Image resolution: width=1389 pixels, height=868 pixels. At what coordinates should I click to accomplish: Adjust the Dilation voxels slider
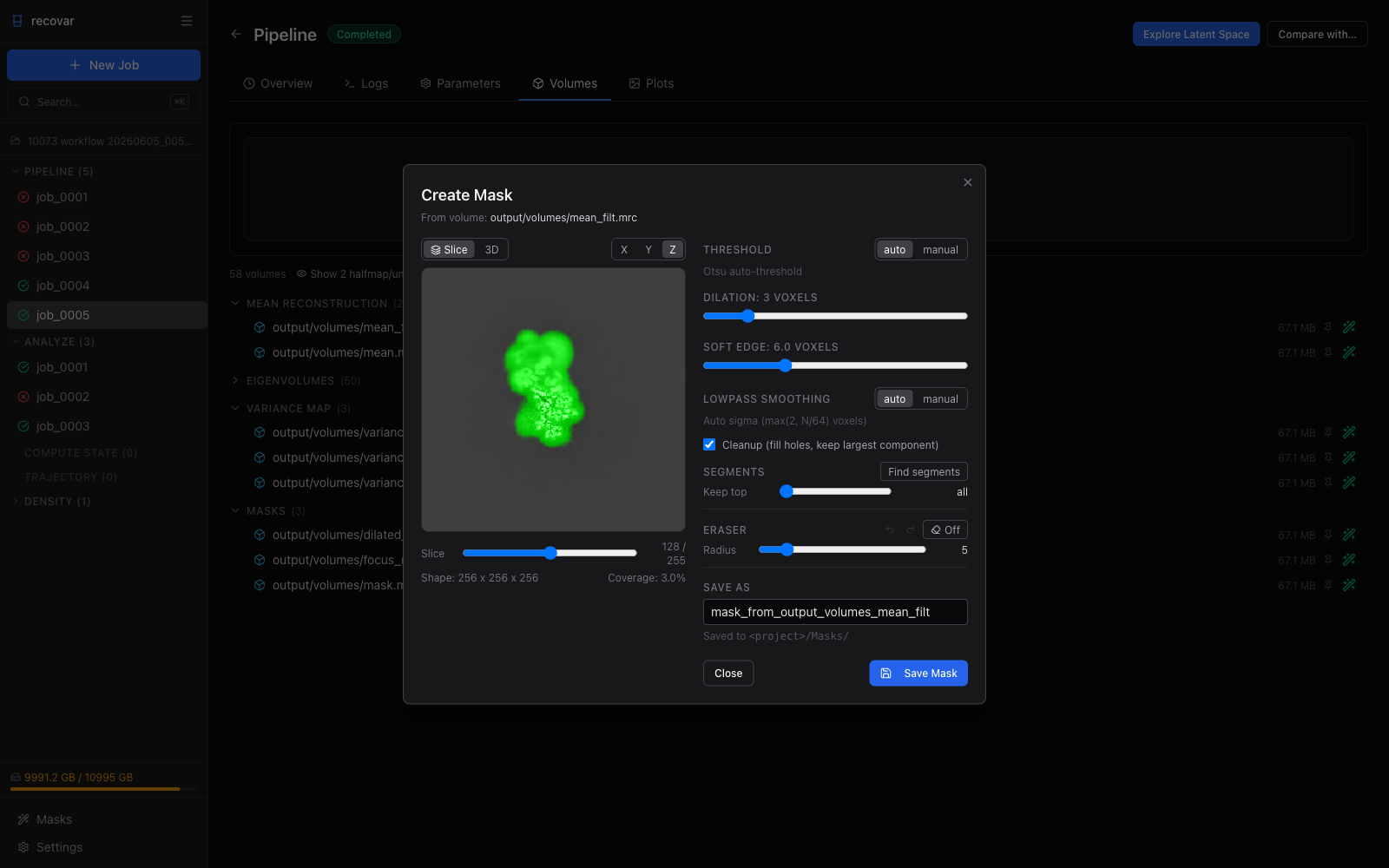tap(835, 316)
